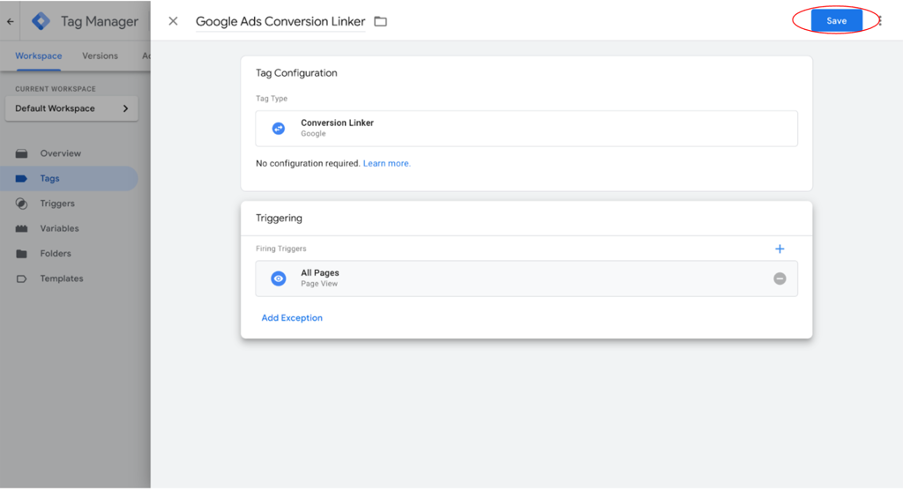The width and height of the screenshot is (904, 490).
Task: Open the Learn more link
Action: (386, 163)
